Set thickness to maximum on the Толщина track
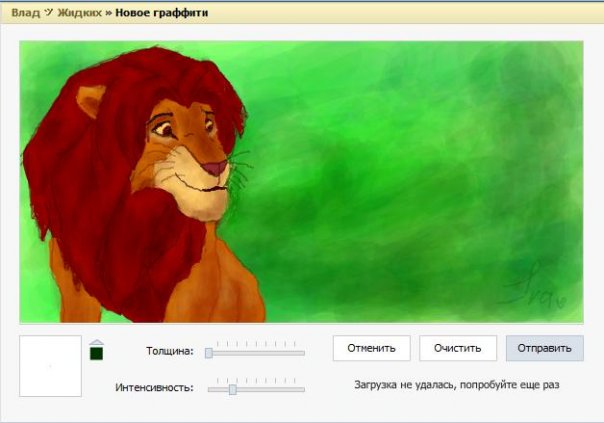 point(303,352)
